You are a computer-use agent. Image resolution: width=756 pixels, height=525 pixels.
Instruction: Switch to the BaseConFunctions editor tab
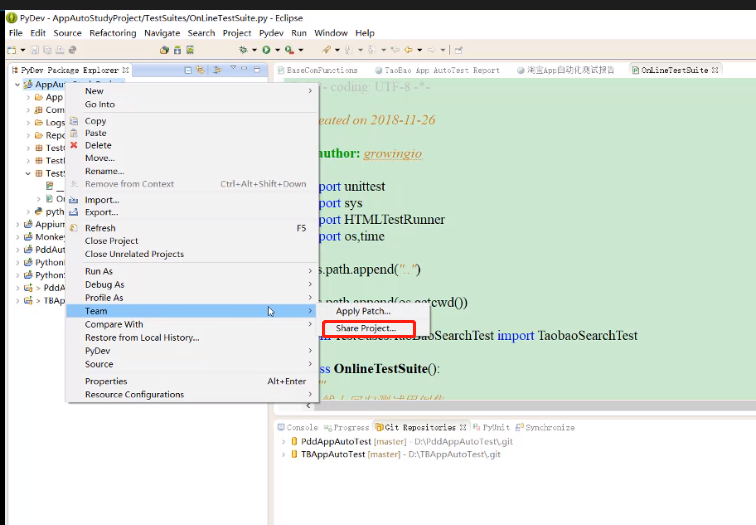318,70
